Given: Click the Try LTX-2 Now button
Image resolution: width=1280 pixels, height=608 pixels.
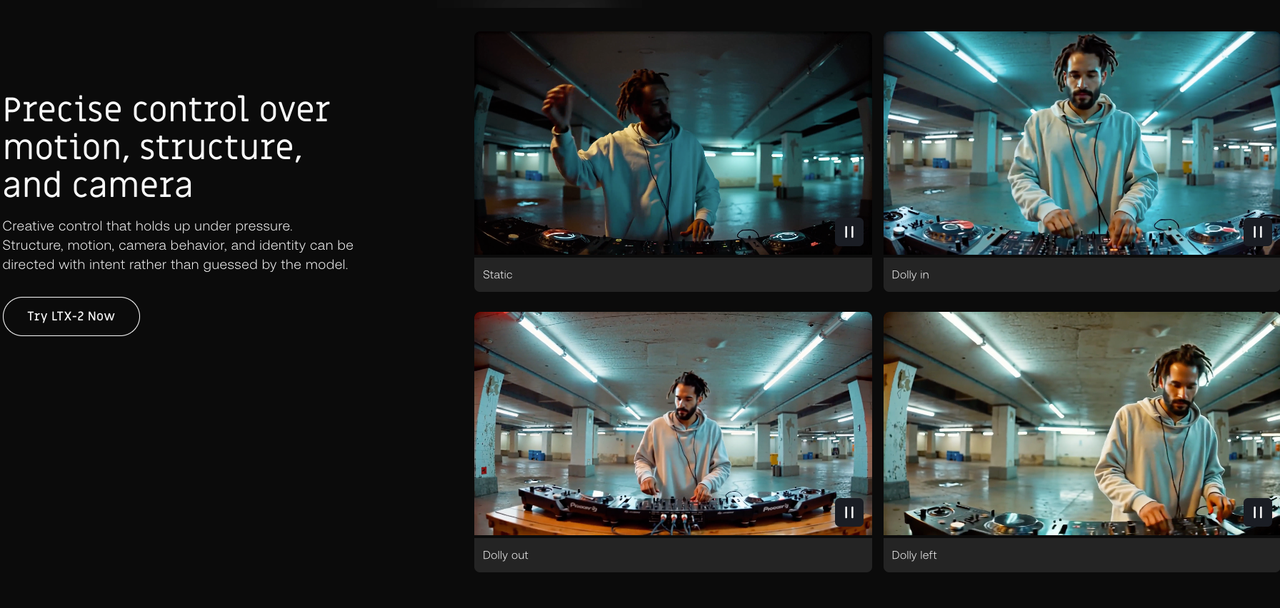Looking at the screenshot, I should [71, 316].
